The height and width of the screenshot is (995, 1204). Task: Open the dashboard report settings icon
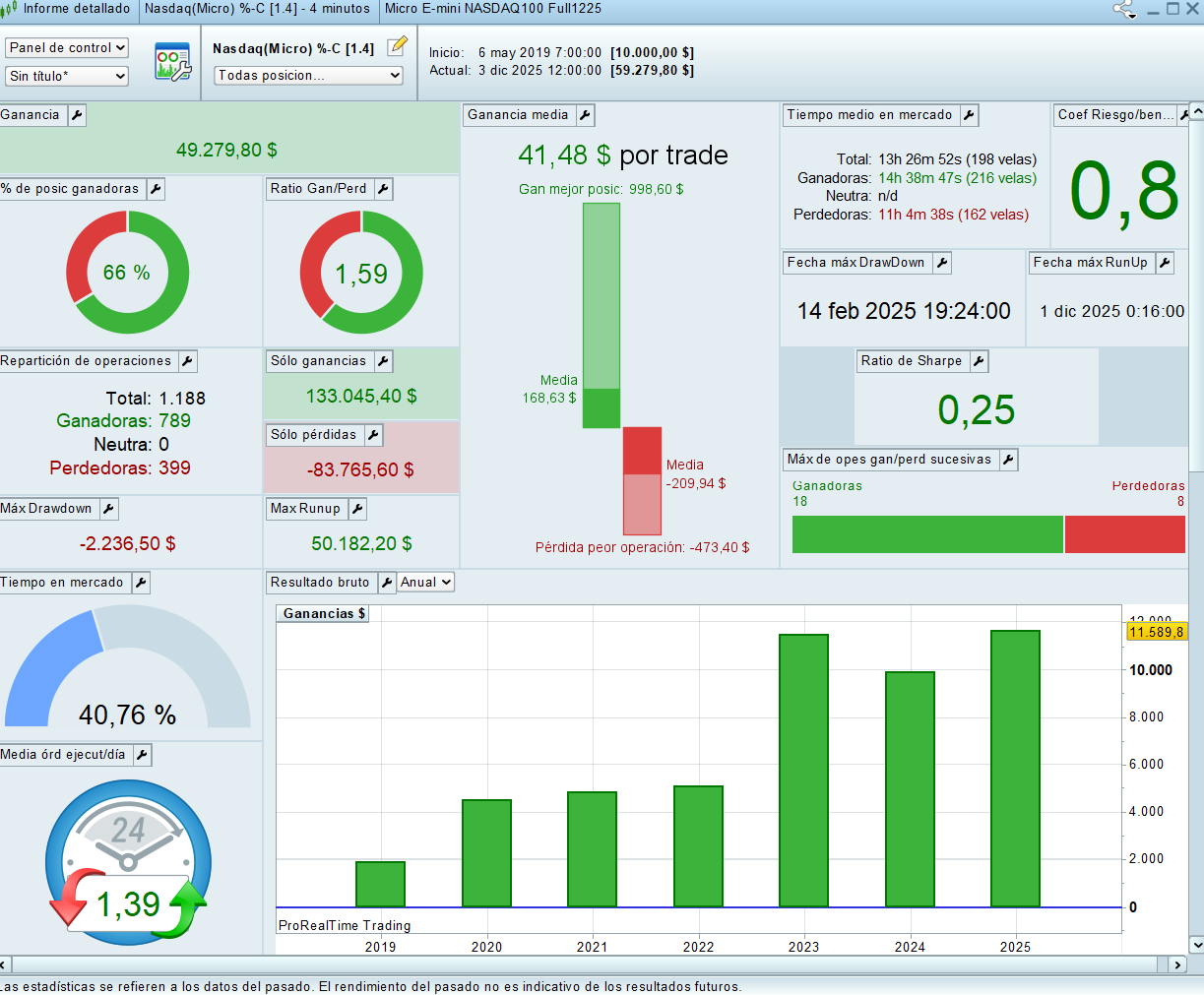pyautogui.click(x=172, y=62)
